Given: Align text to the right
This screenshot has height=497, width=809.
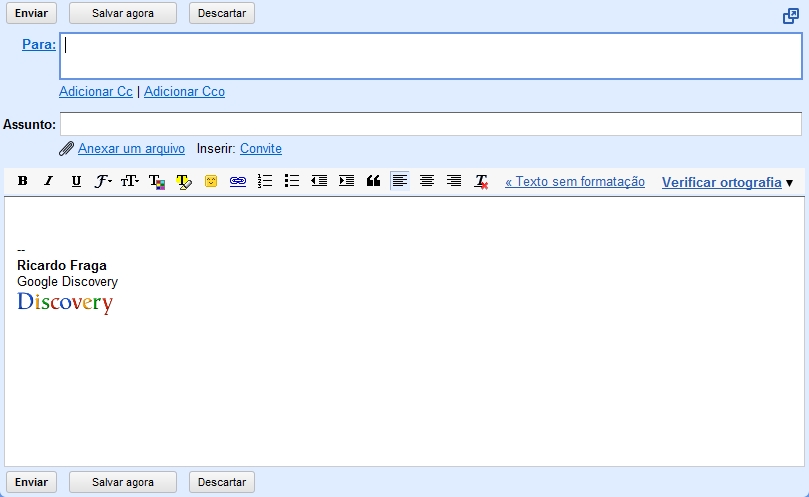Looking at the screenshot, I should pyautogui.click(x=454, y=182).
